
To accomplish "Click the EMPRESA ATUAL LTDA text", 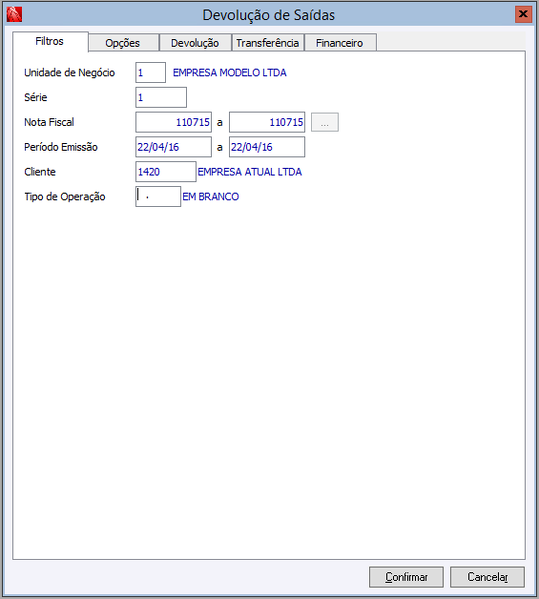I will 250,172.
